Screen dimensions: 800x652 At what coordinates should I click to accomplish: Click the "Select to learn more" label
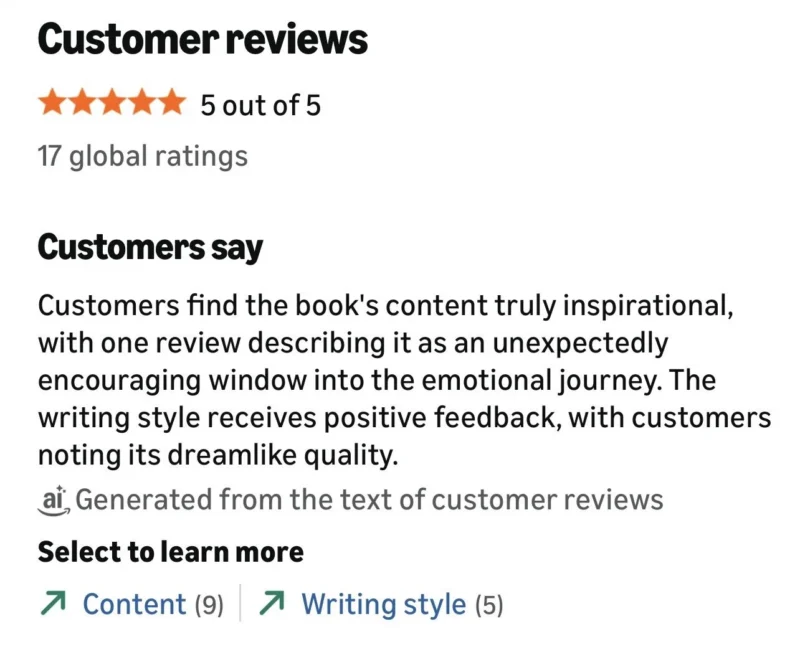tap(170, 551)
